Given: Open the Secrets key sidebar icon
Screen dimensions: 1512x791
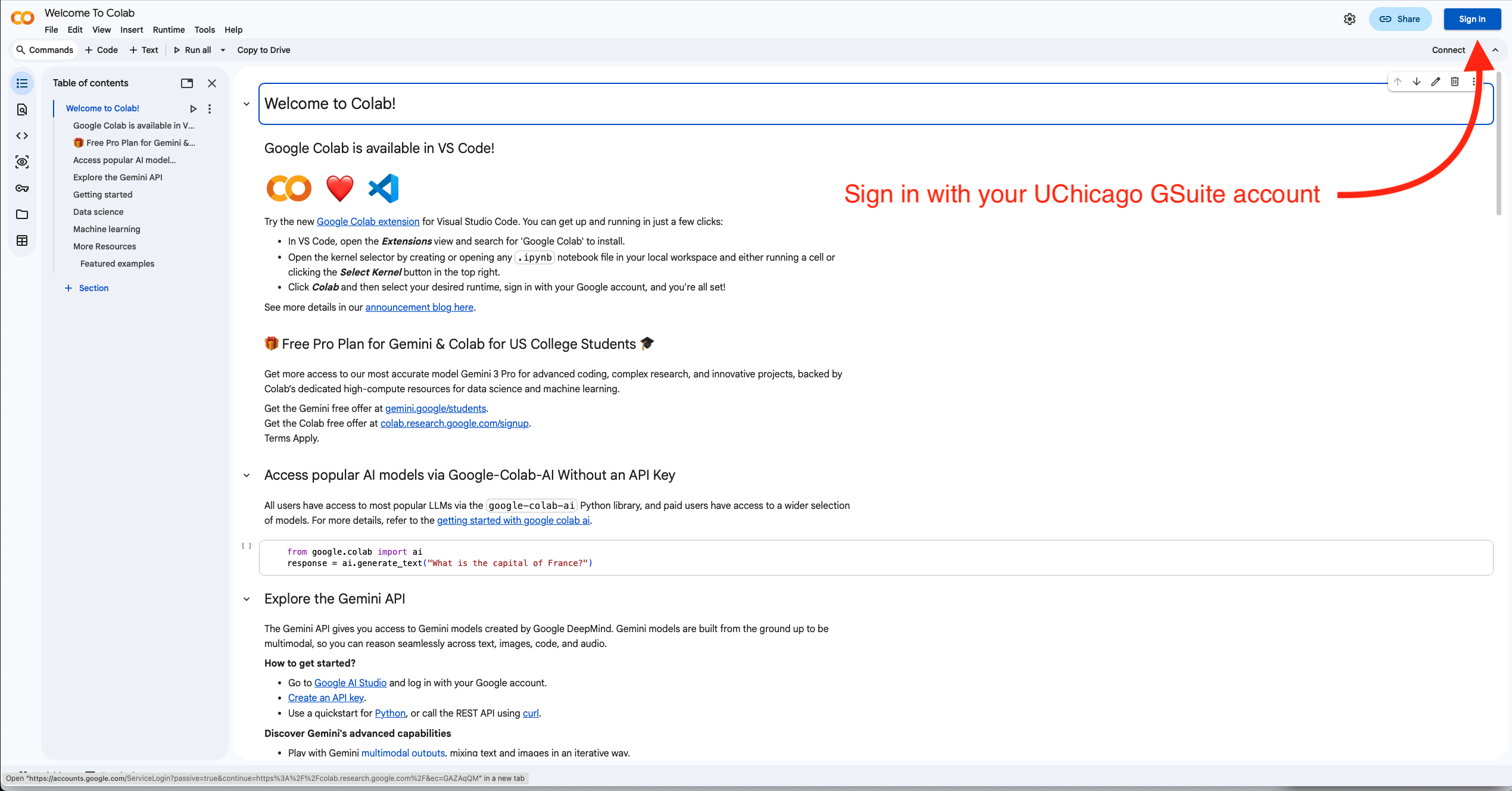Looking at the screenshot, I should (x=22, y=188).
